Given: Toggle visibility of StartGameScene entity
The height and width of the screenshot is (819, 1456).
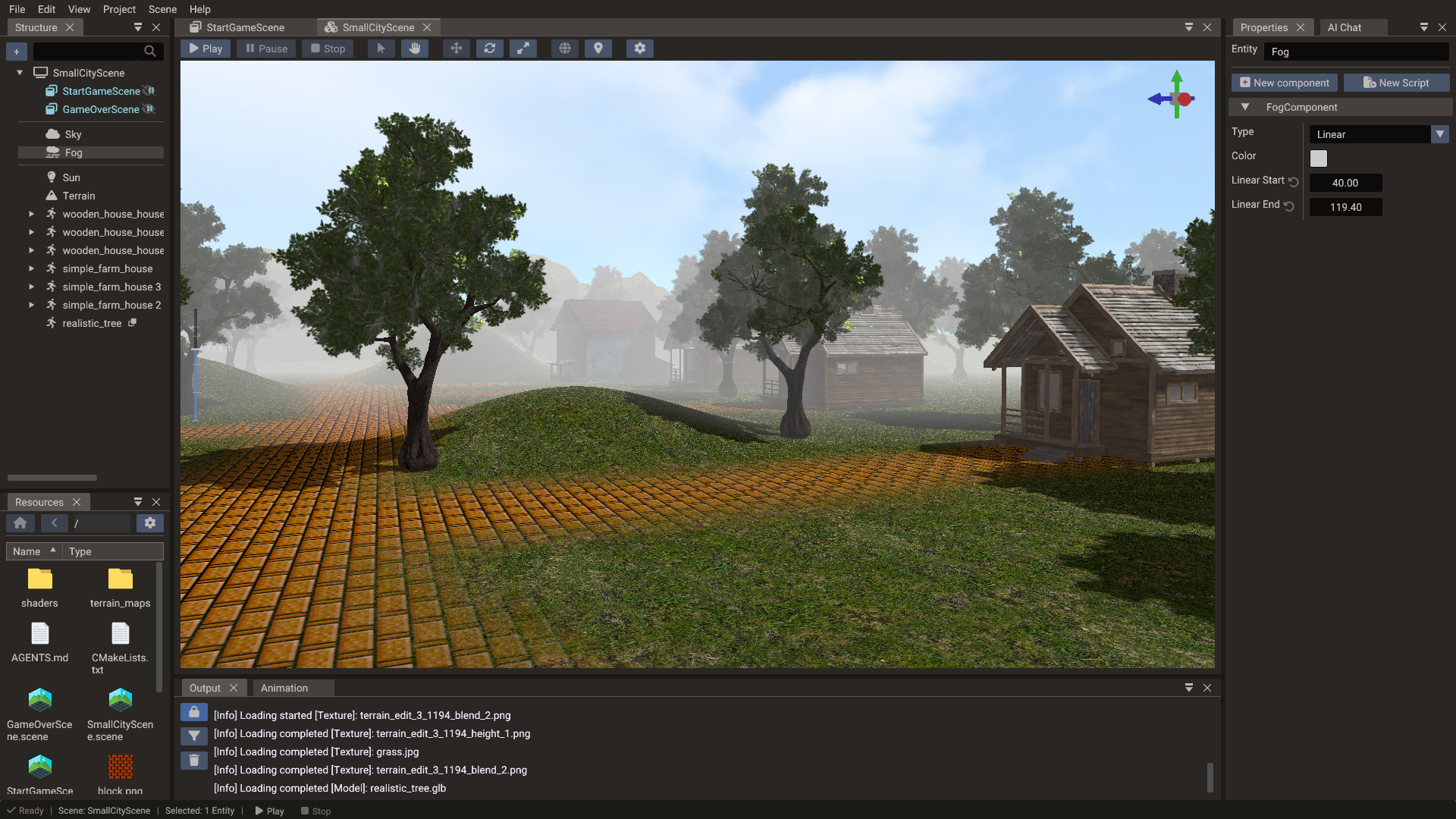Looking at the screenshot, I should point(149,91).
